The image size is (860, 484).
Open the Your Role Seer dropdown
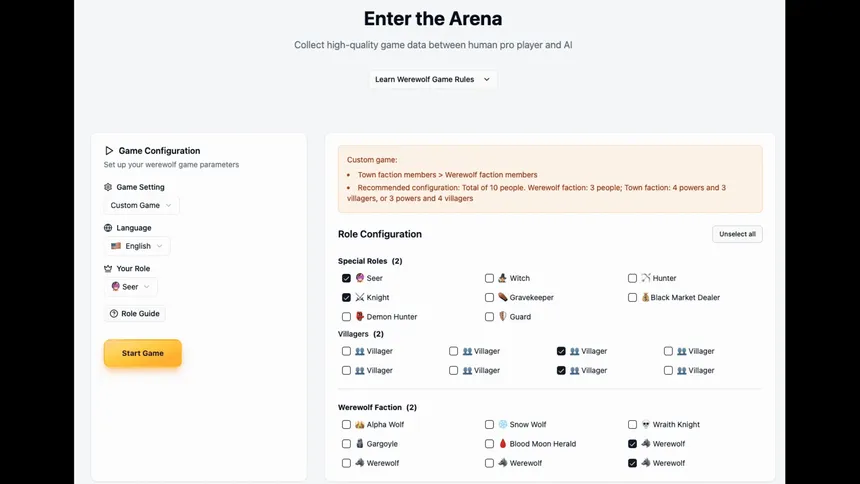131,287
